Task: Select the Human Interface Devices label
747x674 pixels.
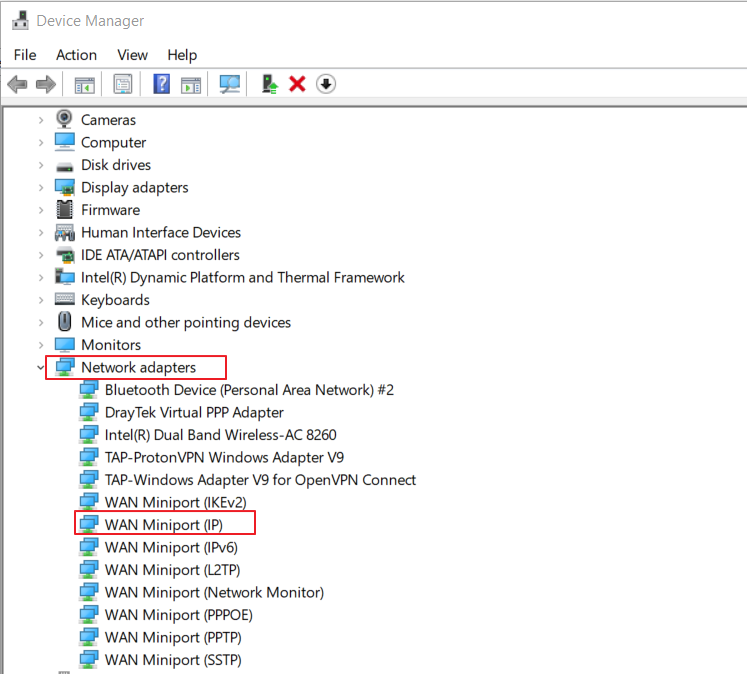Action: (161, 232)
